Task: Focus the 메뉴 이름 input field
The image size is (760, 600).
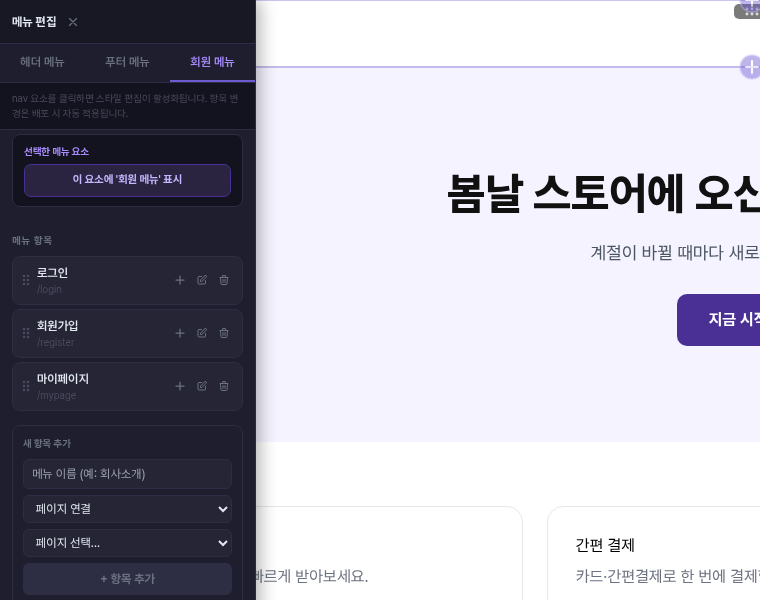Action: 127,474
